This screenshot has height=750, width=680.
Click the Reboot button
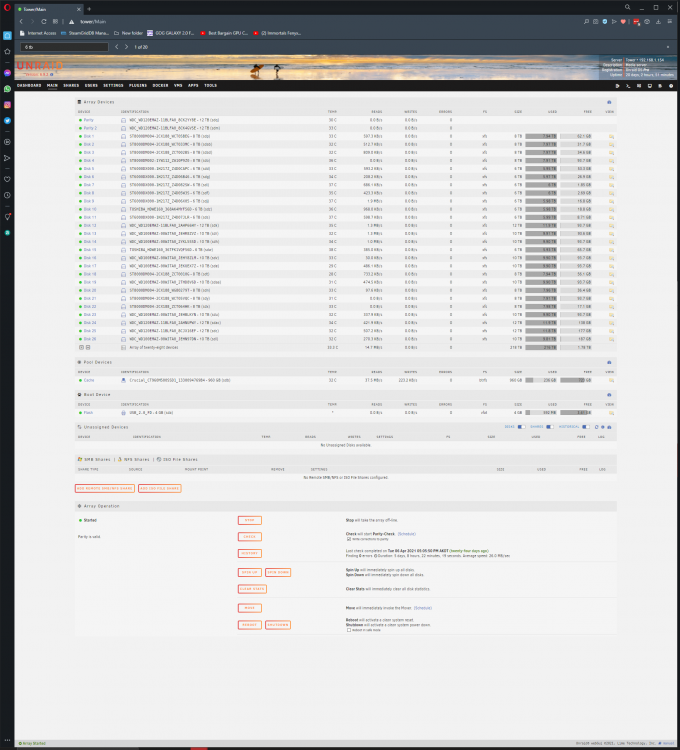pos(250,625)
